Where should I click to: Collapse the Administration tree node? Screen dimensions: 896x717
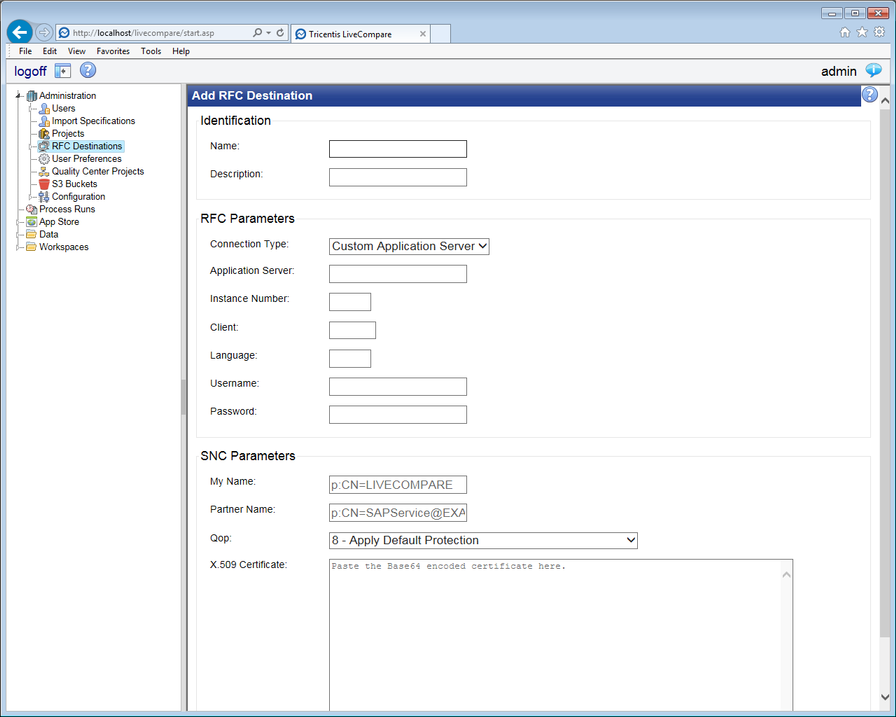(x=17, y=95)
